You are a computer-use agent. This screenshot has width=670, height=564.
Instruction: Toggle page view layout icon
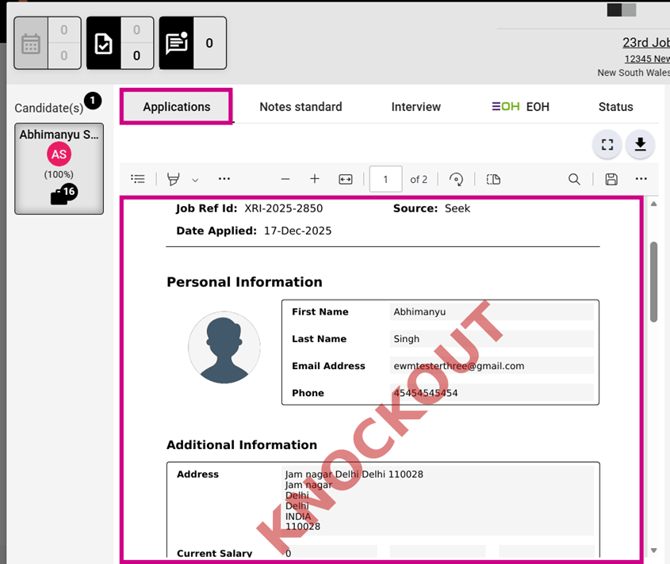tap(493, 179)
